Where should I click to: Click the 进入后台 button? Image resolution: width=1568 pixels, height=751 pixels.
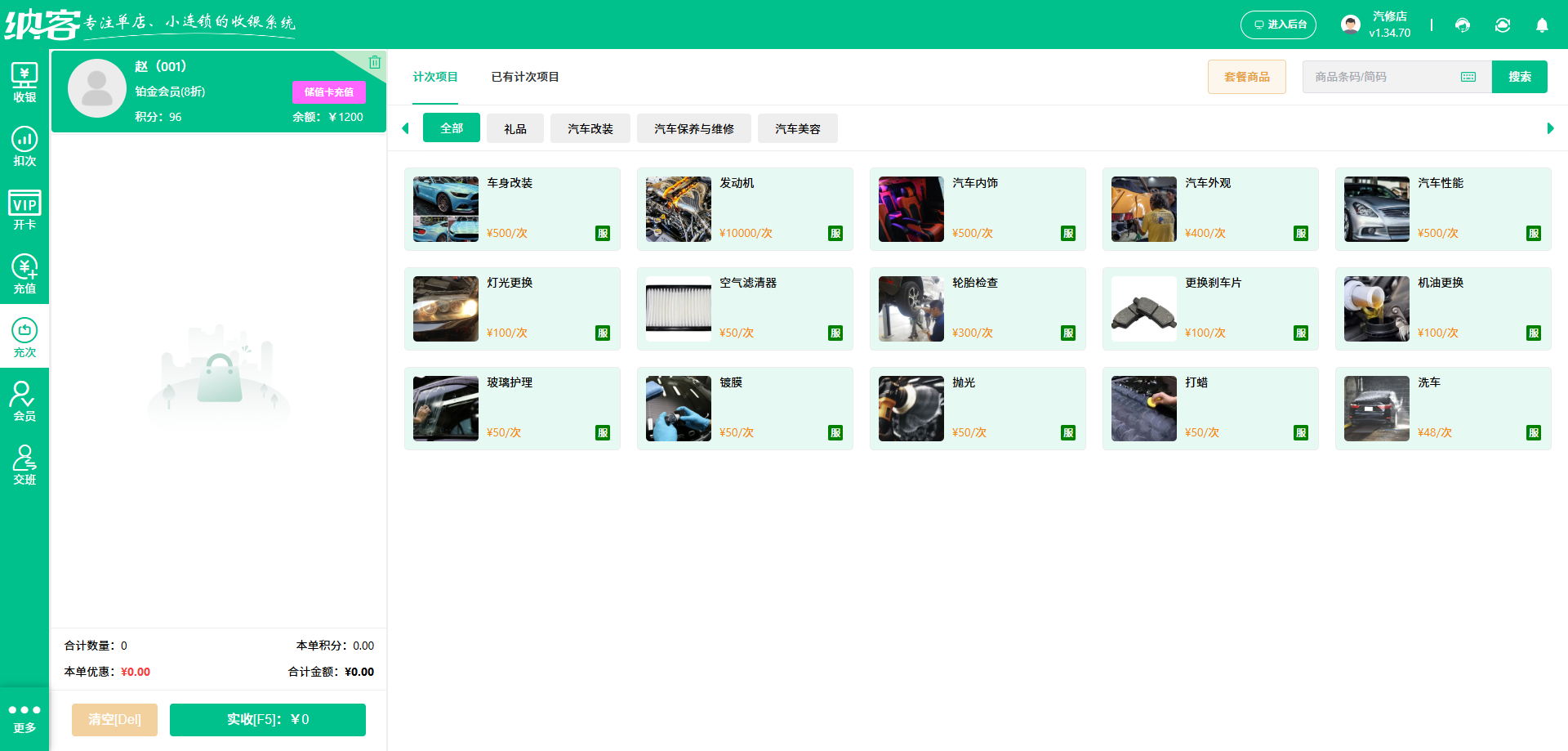pos(1279,25)
